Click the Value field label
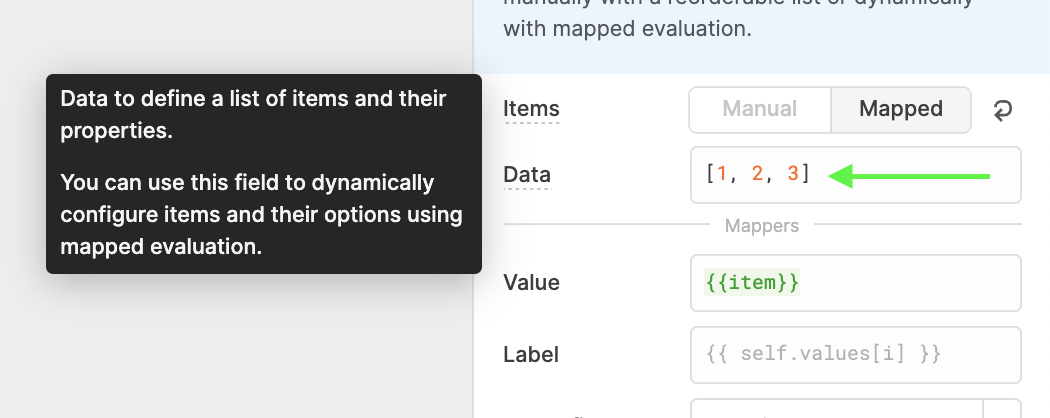Viewport: 1050px width, 418px height. [x=531, y=283]
